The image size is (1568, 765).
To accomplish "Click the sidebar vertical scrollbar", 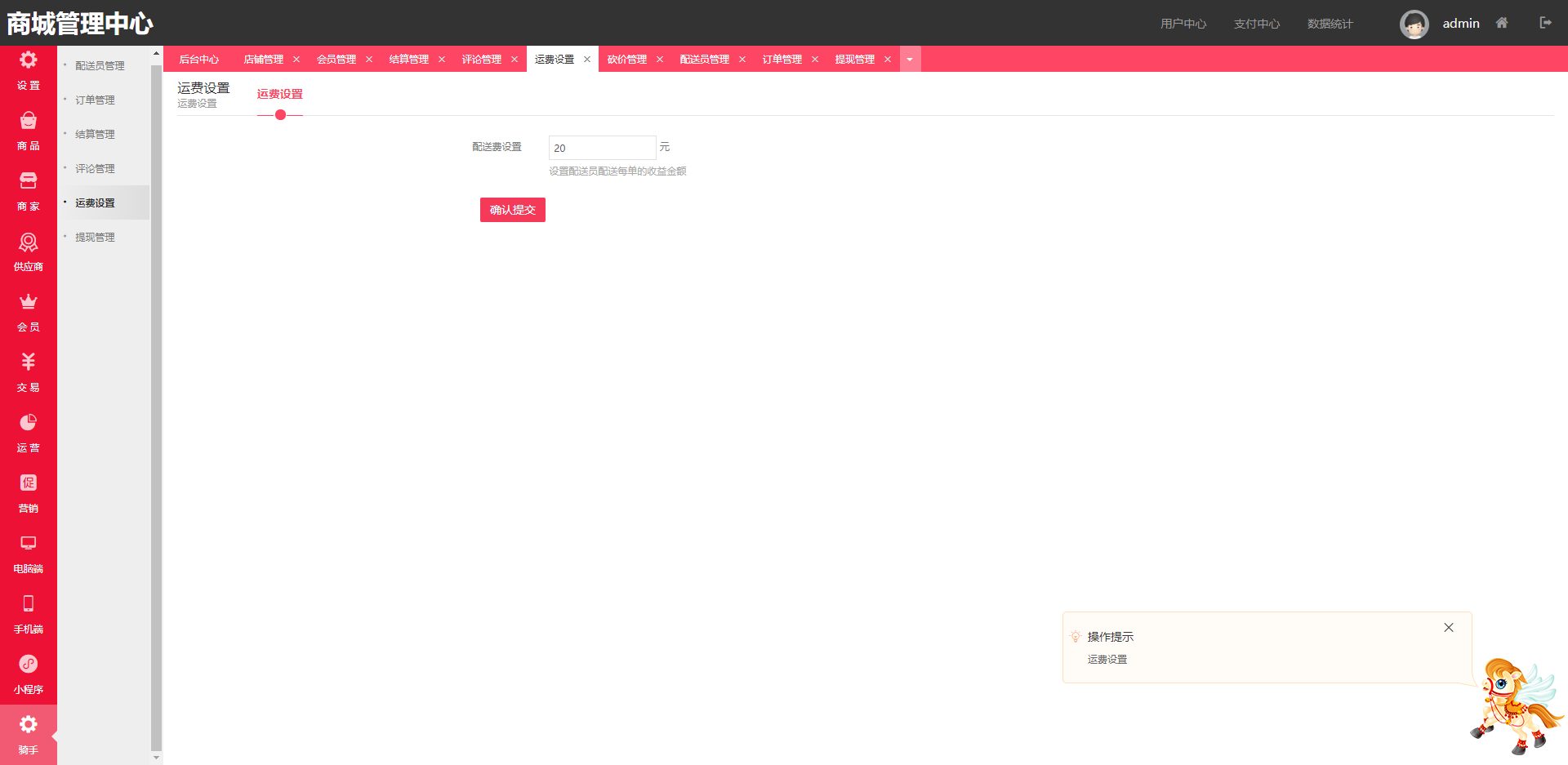I will click(157, 407).
